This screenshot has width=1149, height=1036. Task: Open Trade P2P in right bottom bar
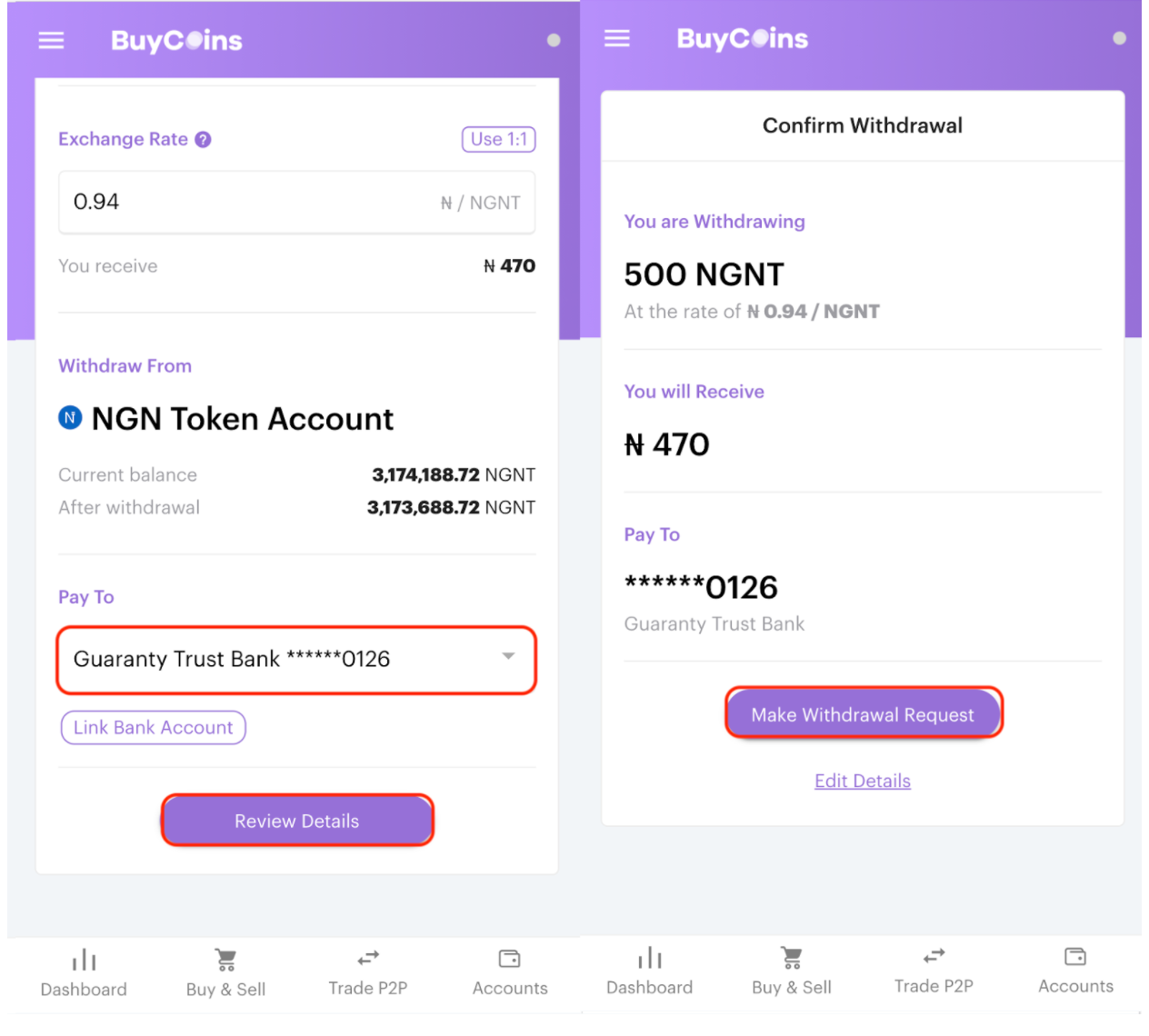(x=934, y=970)
